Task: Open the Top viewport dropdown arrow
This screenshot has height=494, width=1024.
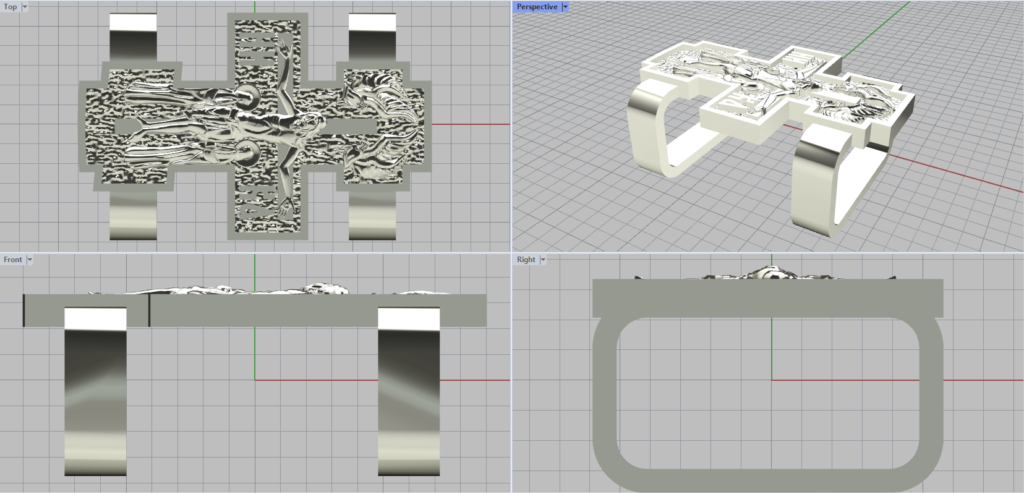Action: coord(24,7)
